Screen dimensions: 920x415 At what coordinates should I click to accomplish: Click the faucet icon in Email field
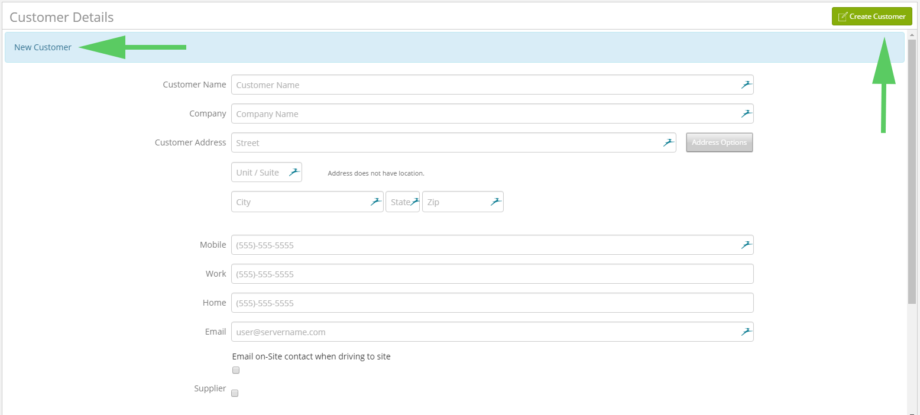[746, 332]
